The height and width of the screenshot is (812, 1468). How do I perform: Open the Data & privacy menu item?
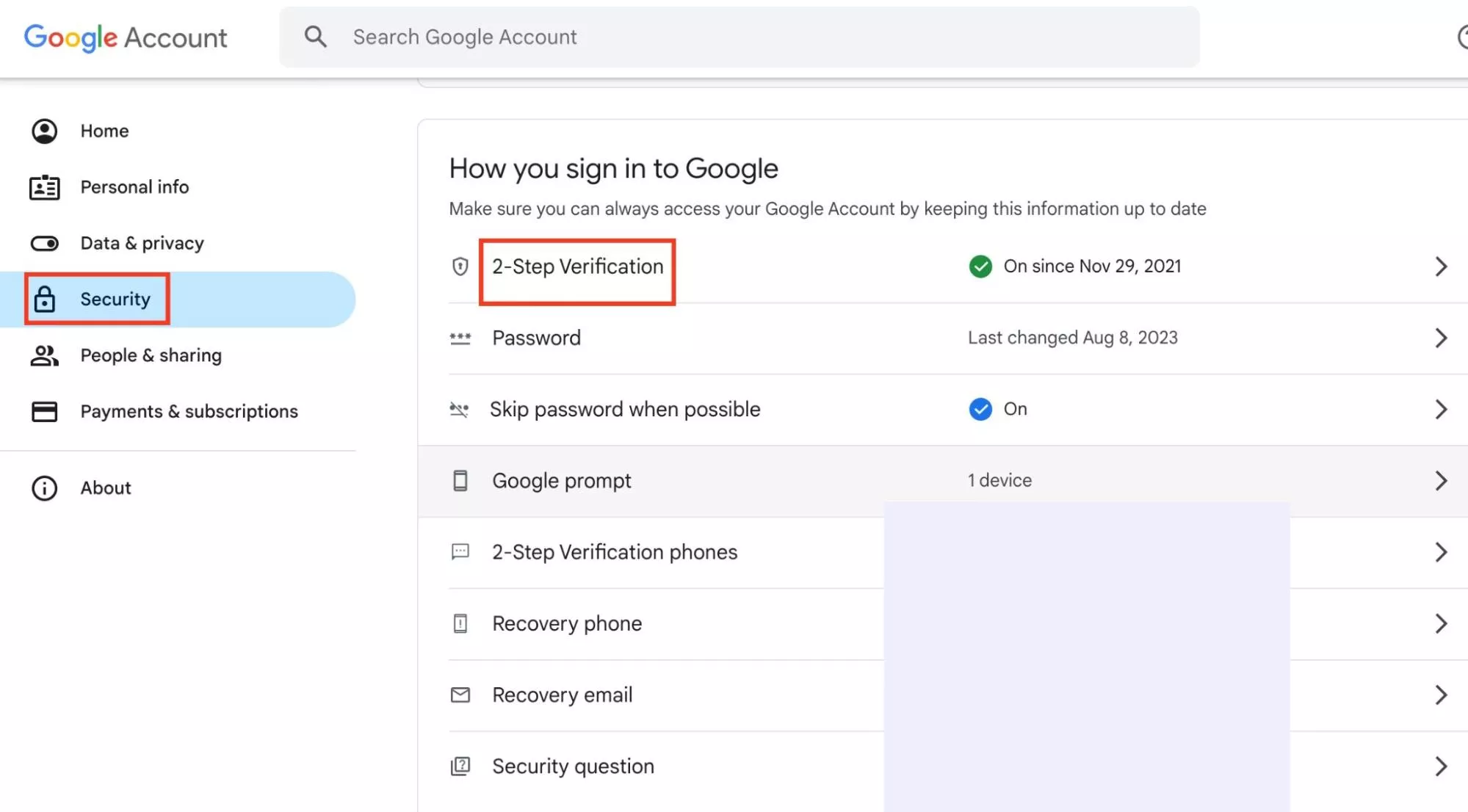coord(142,243)
